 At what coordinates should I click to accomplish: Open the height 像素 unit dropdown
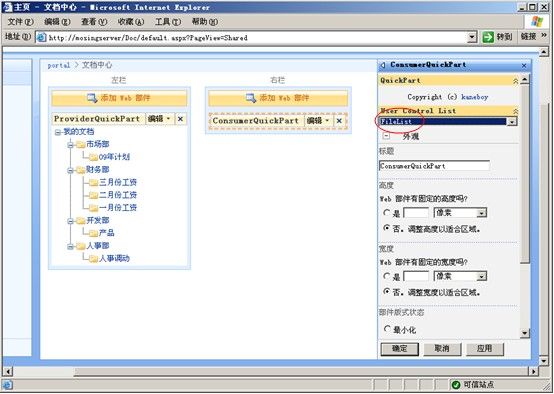481,213
